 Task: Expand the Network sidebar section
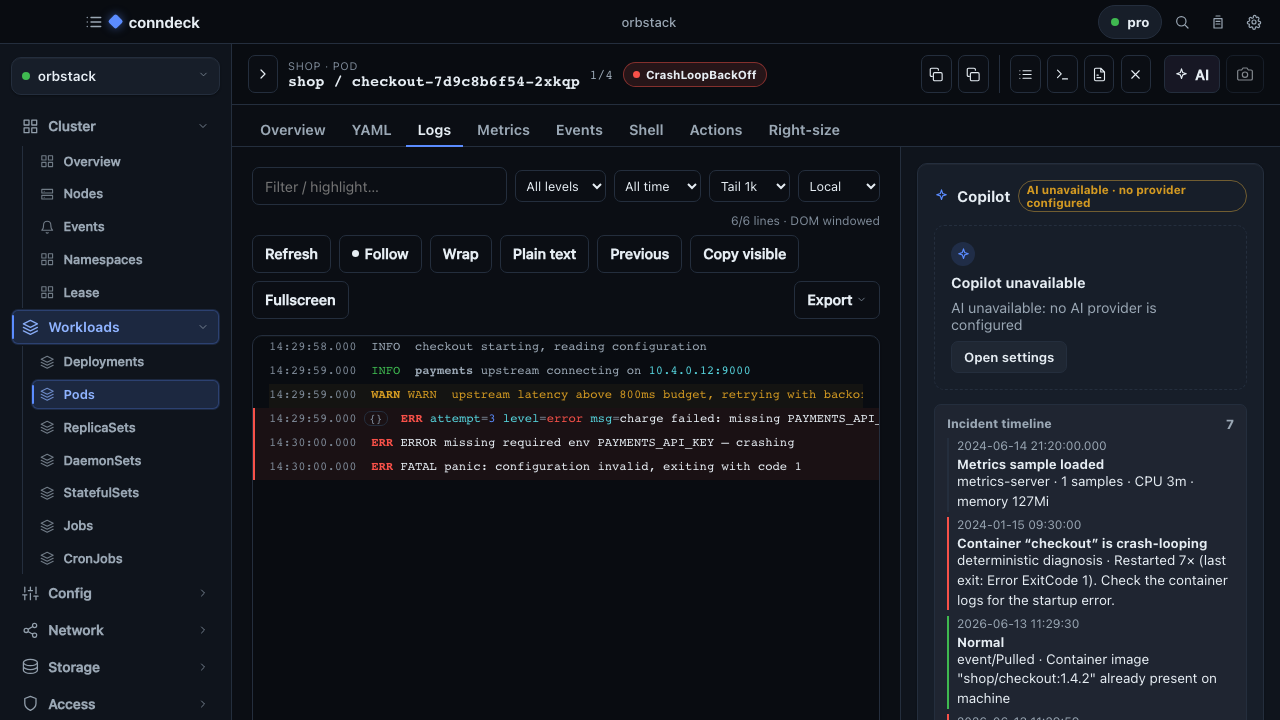(x=115, y=630)
